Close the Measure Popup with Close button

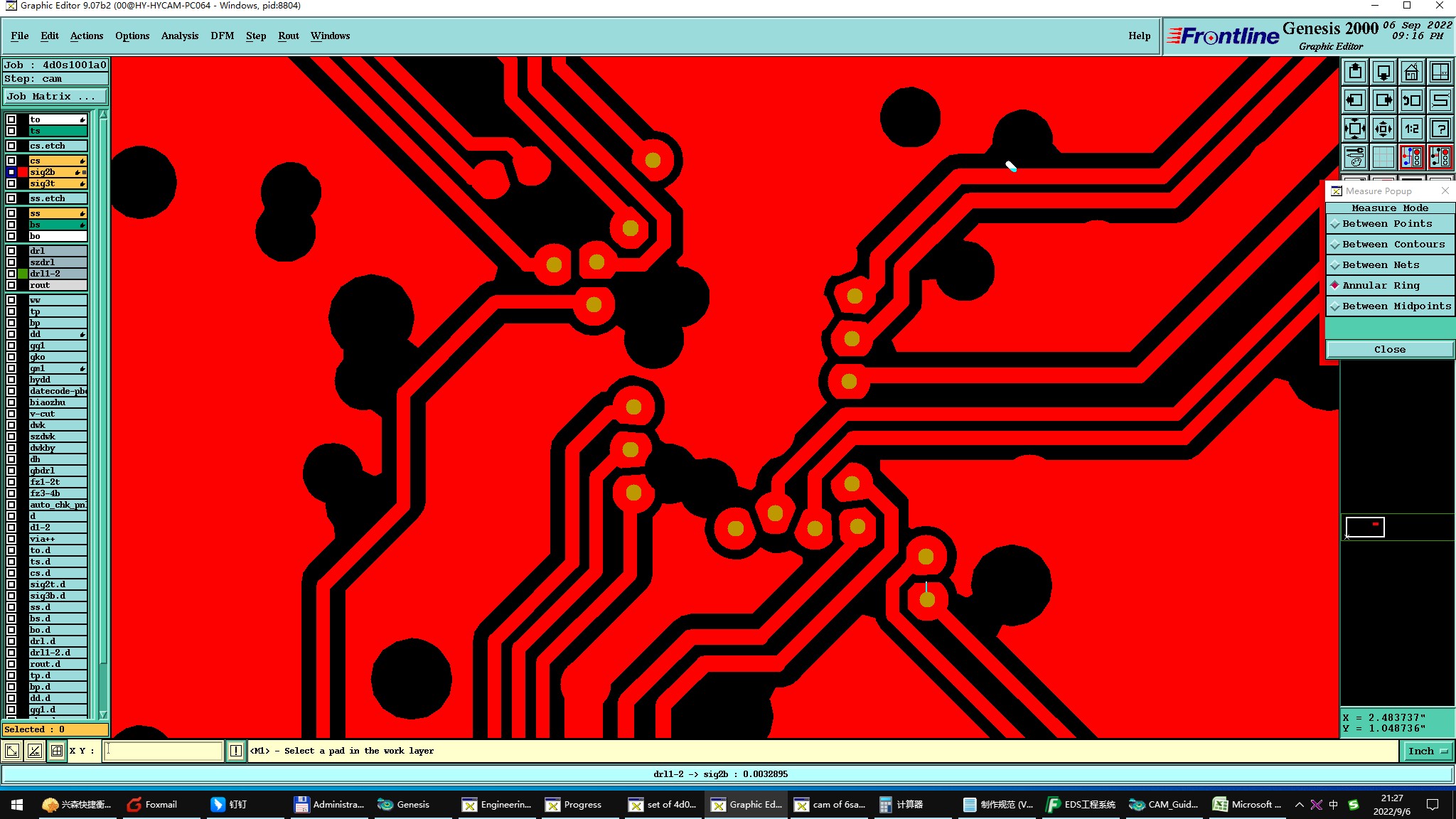(1390, 350)
